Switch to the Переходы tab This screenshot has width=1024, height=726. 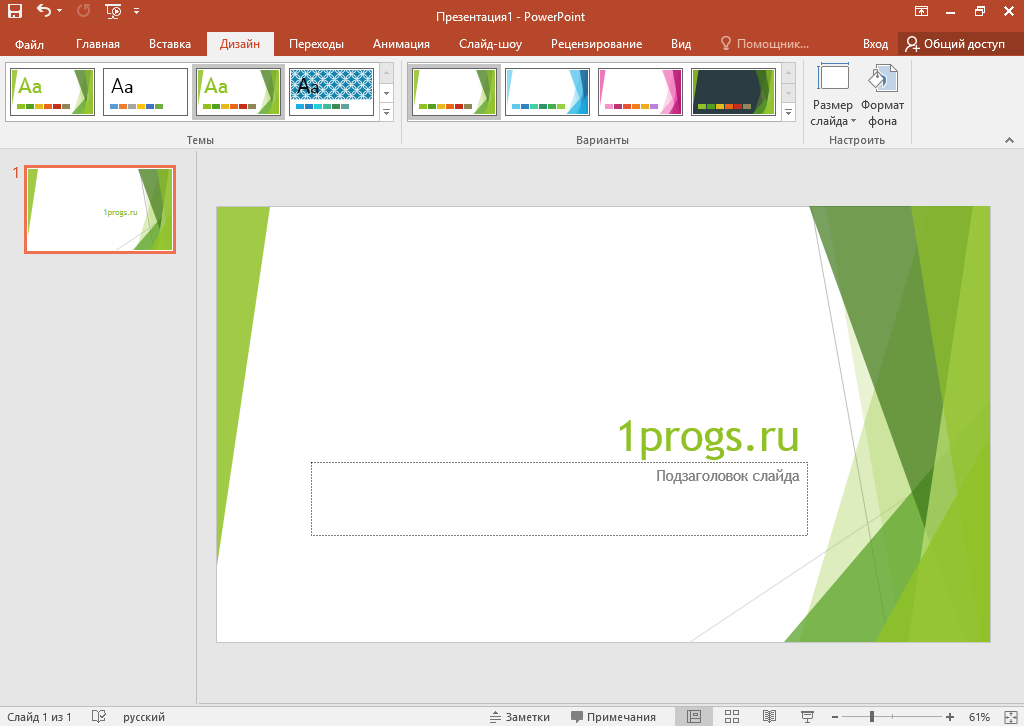pyautogui.click(x=316, y=44)
